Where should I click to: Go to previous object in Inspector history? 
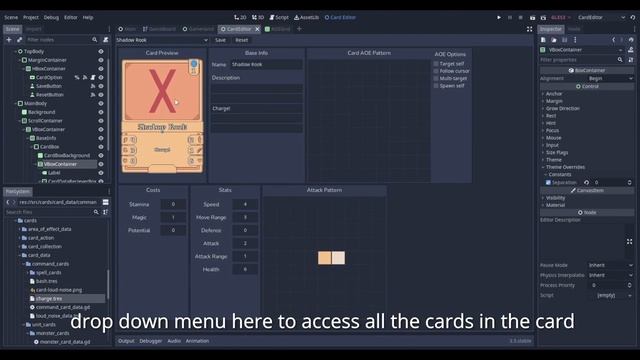coord(613,40)
